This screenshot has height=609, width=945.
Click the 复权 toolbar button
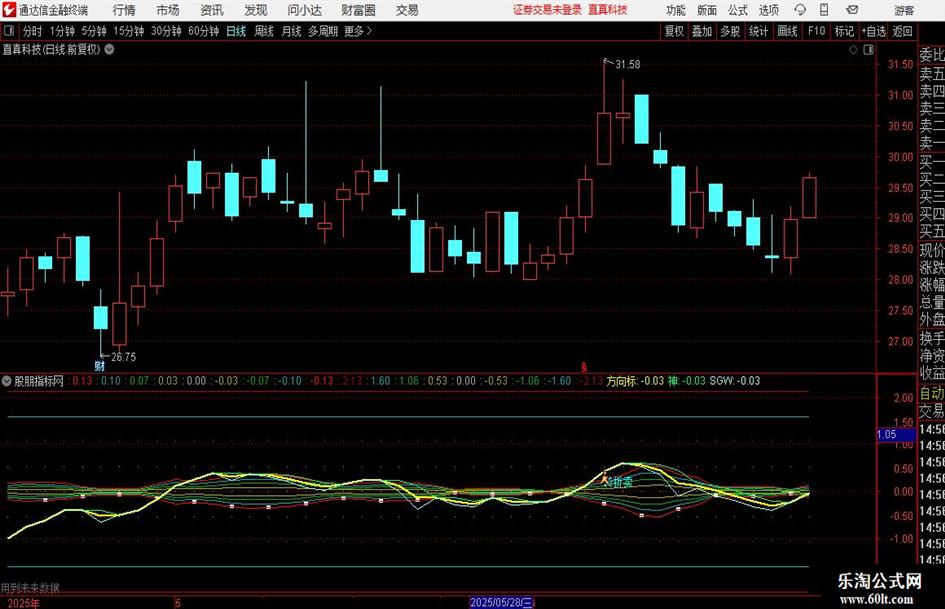[674, 31]
